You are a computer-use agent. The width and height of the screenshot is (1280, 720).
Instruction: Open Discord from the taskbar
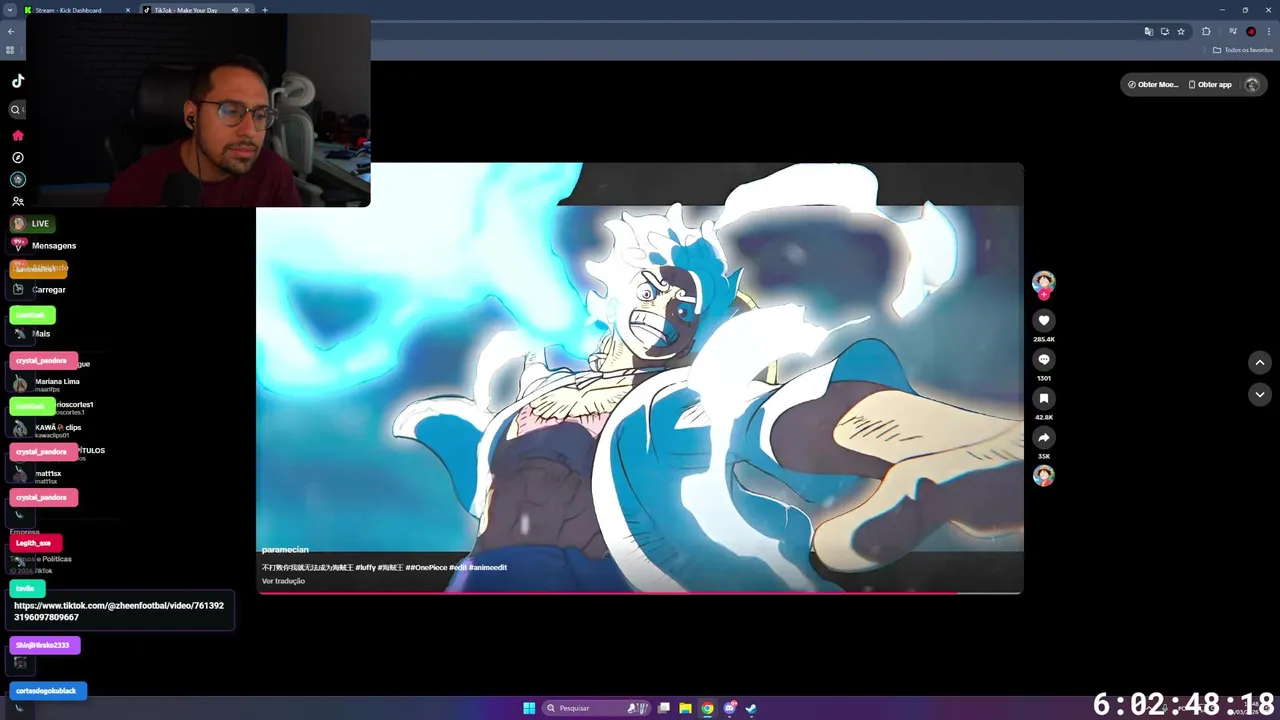point(729,708)
